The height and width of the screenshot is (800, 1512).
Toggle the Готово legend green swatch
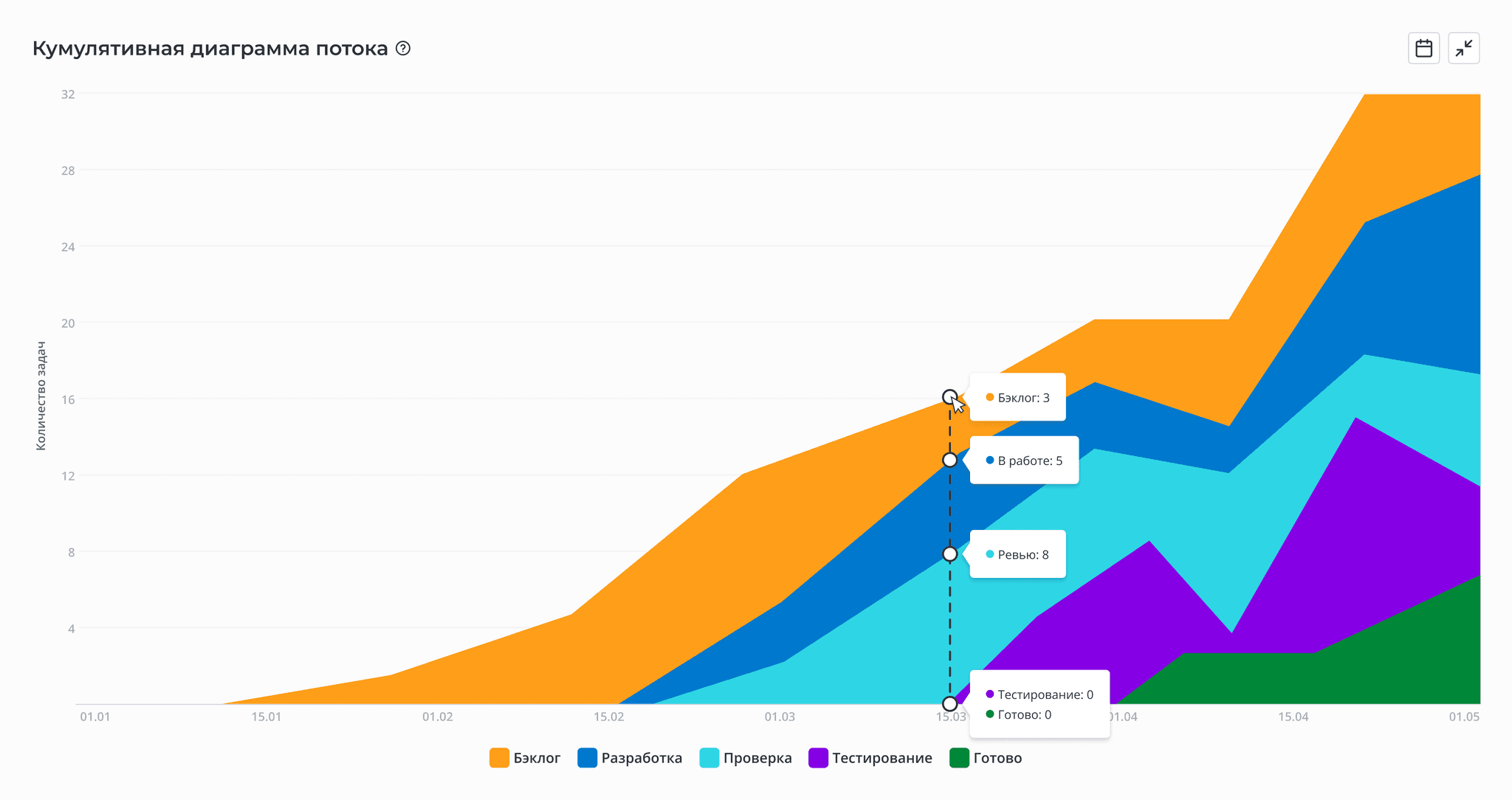coord(959,758)
